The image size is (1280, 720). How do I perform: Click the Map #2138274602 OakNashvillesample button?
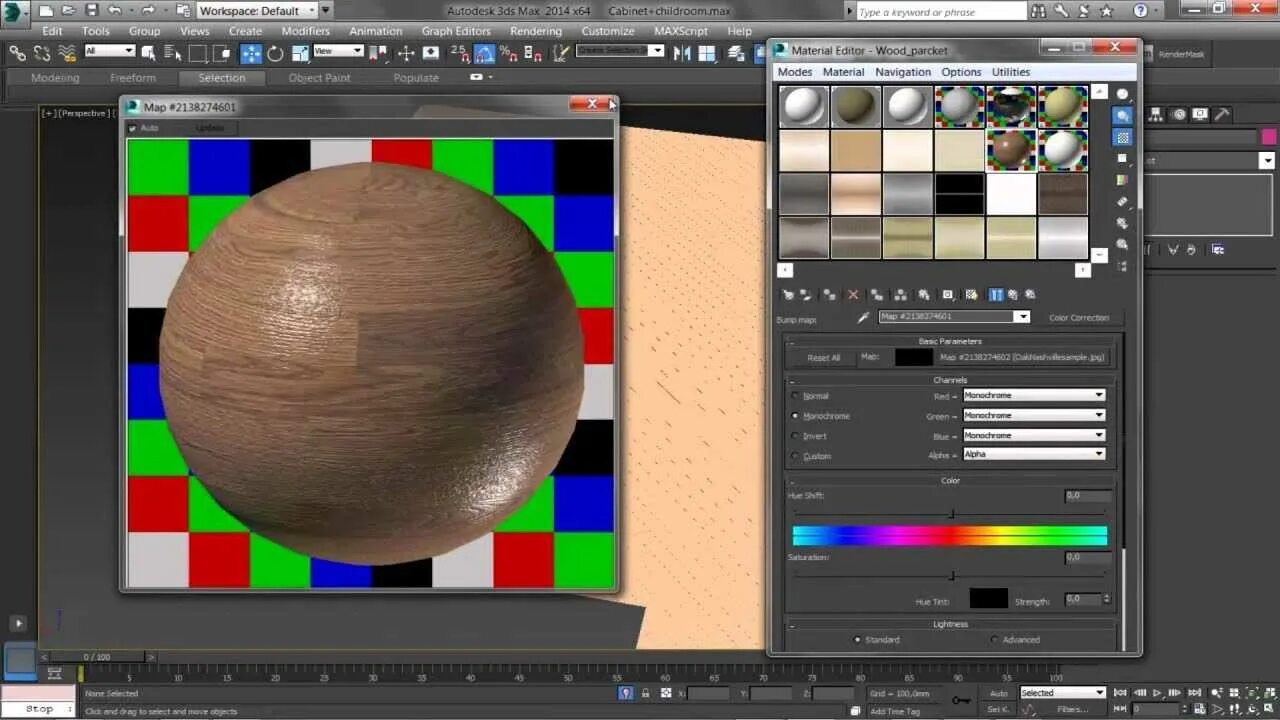pos(1023,357)
